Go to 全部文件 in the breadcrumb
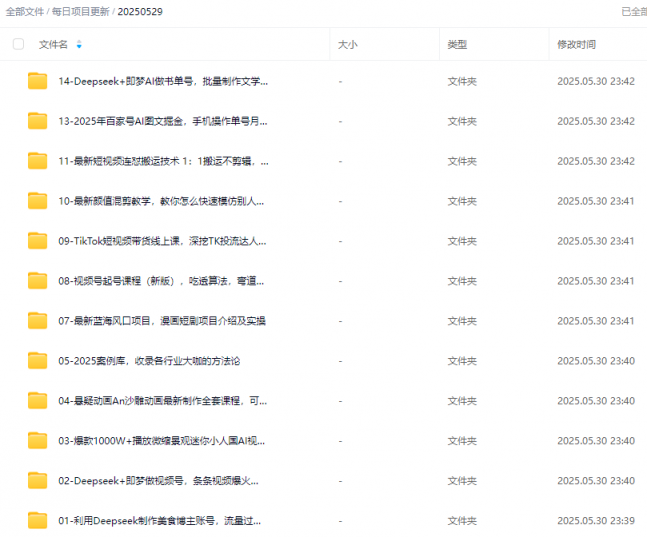The height and width of the screenshot is (537, 647). [24, 11]
